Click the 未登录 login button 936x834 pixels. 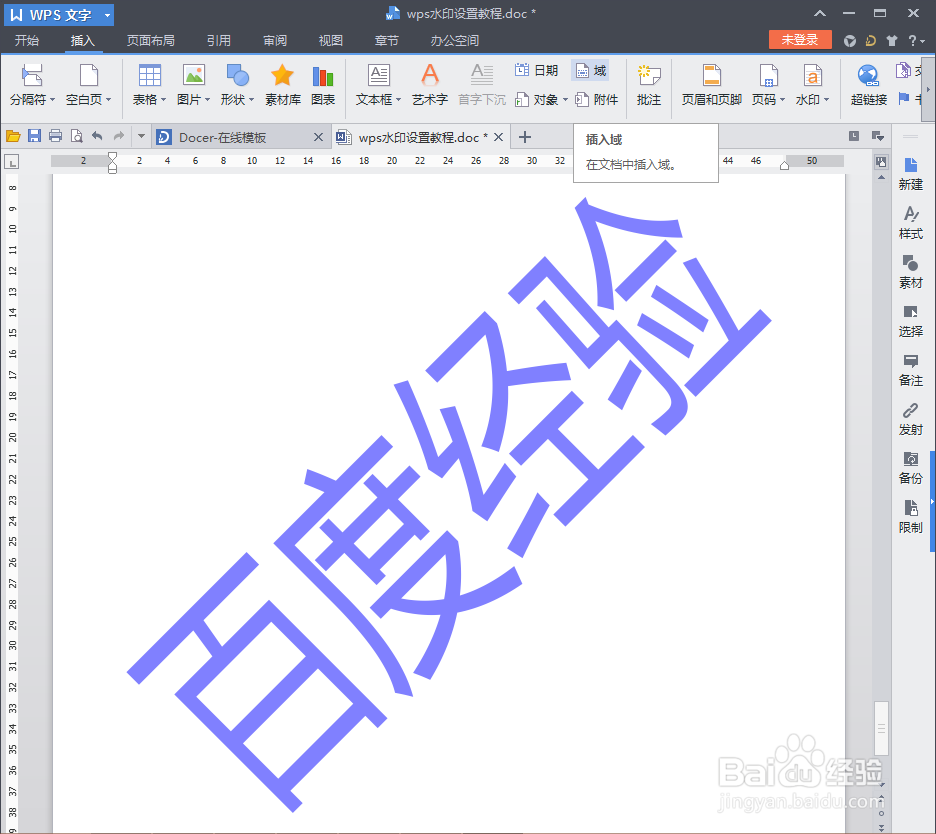pyautogui.click(x=800, y=40)
